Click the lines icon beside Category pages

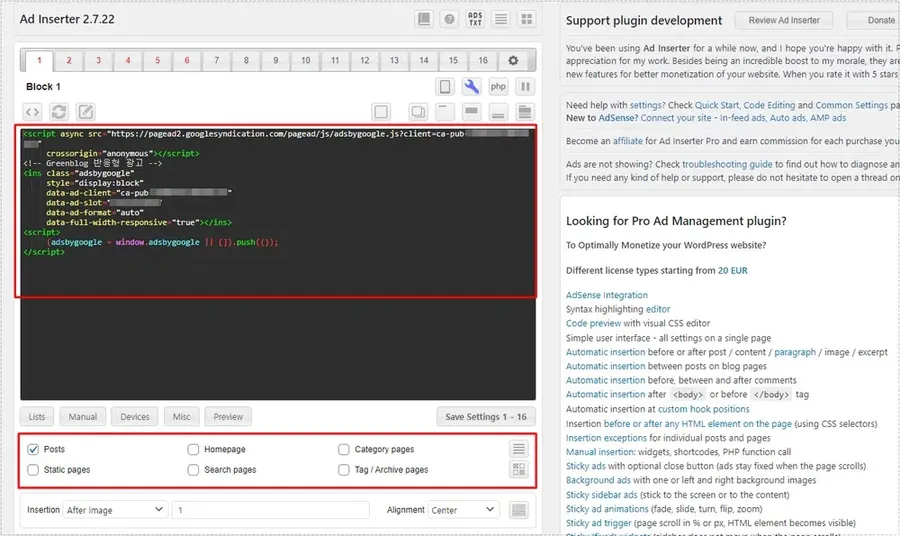point(519,449)
